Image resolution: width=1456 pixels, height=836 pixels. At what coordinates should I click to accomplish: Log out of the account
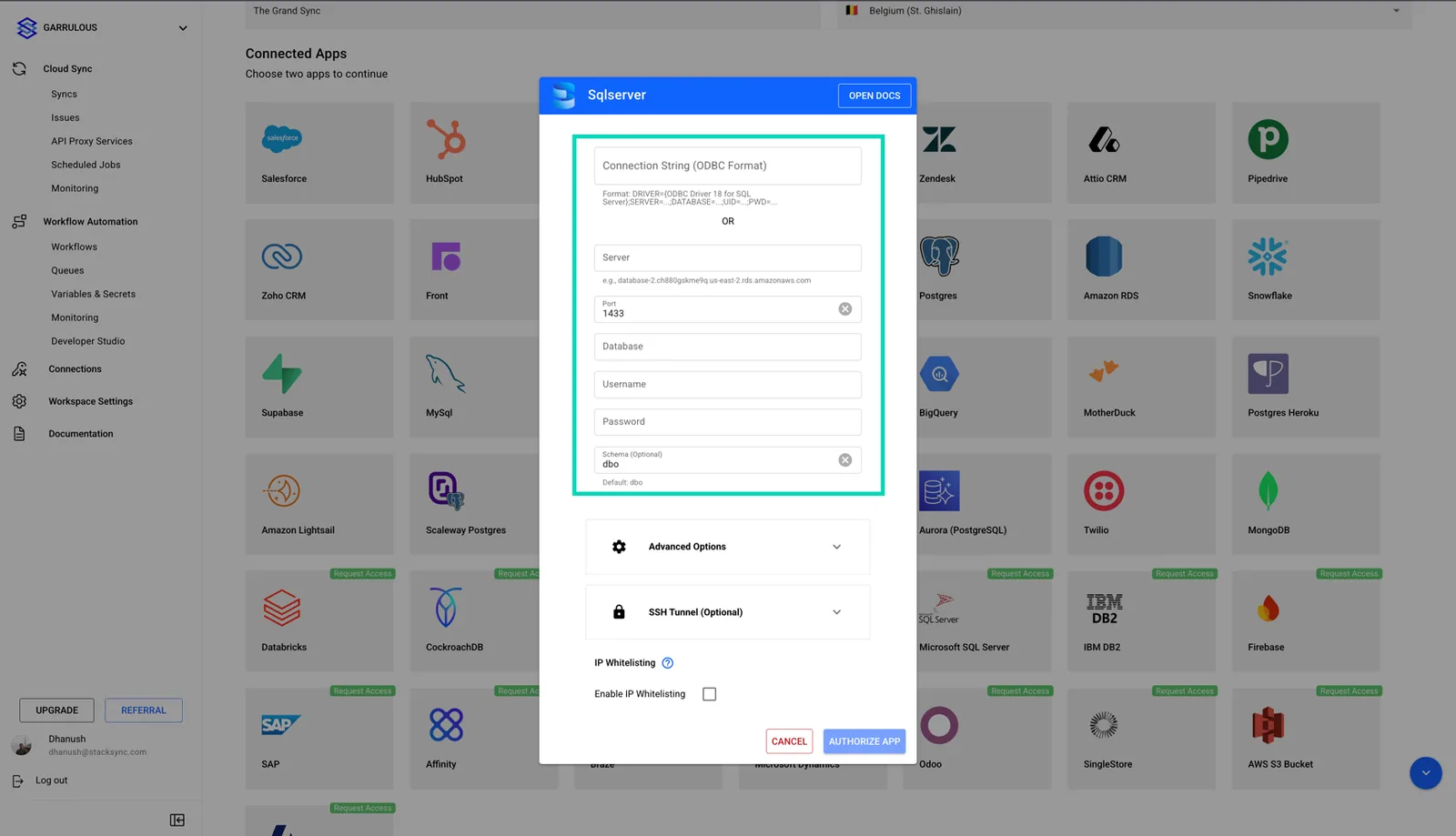tap(51, 781)
